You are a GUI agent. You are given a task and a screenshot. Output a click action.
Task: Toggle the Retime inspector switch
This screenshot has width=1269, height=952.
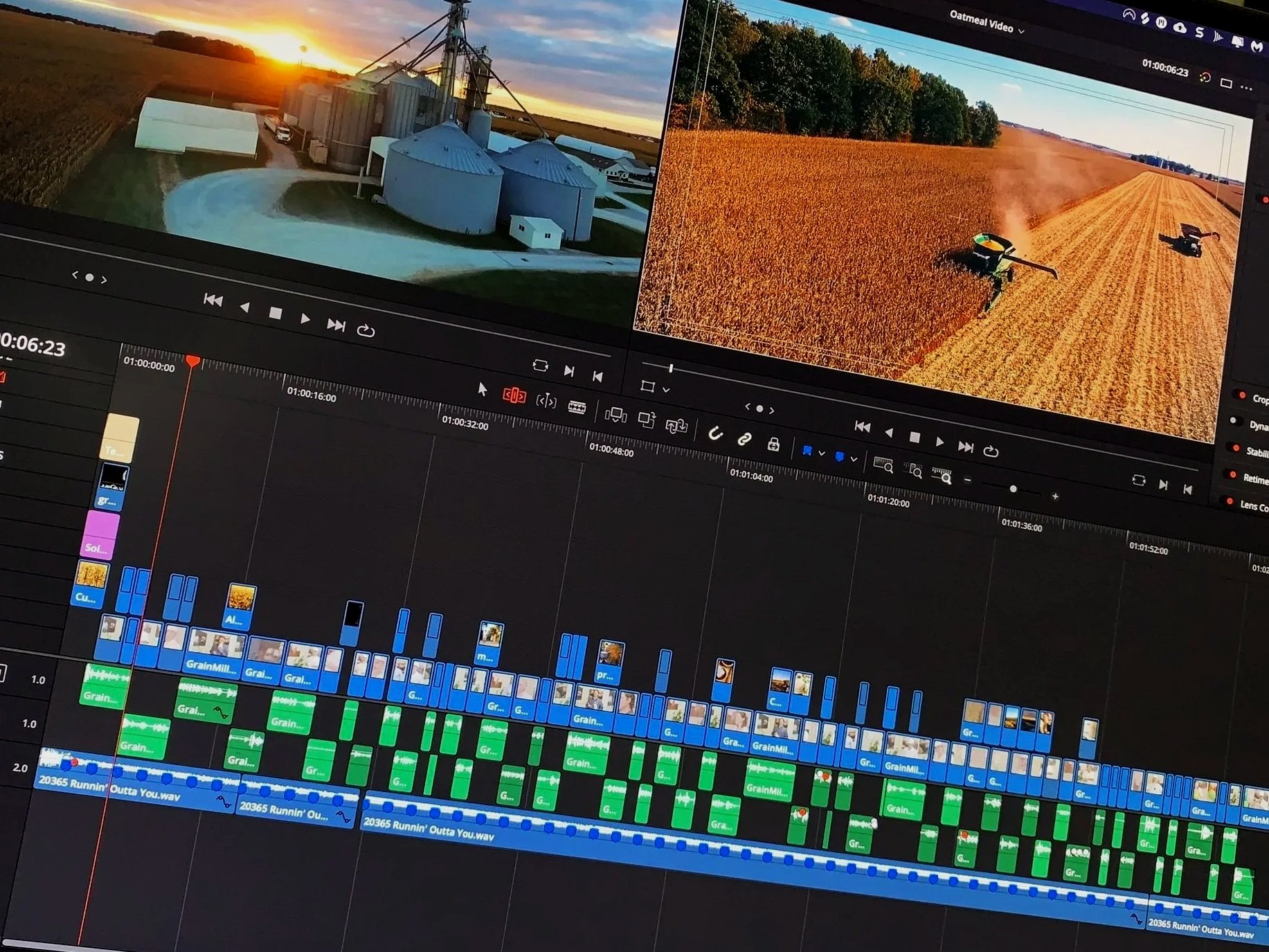point(1232,474)
